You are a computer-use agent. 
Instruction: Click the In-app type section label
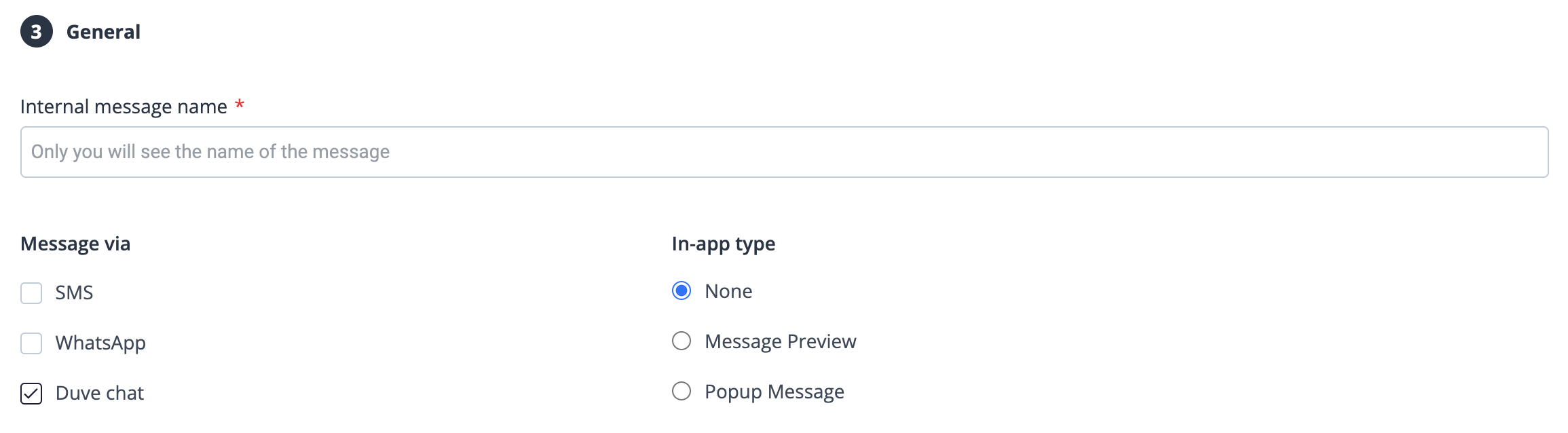pyautogui.click(x=723, y=243)
